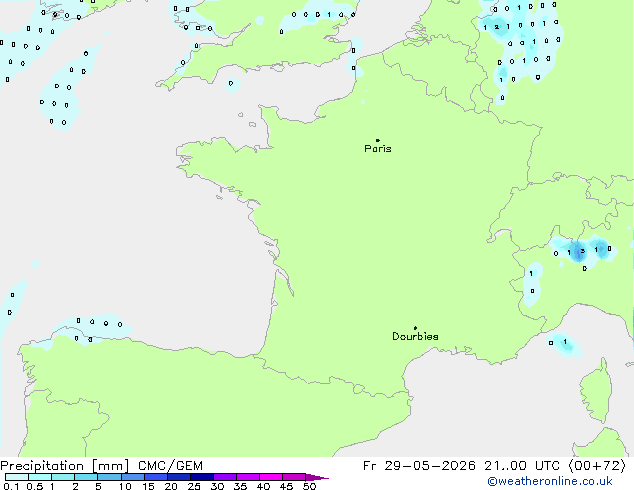Click the Paris location dot
The image size is (634, 490).
coord(378,140)
